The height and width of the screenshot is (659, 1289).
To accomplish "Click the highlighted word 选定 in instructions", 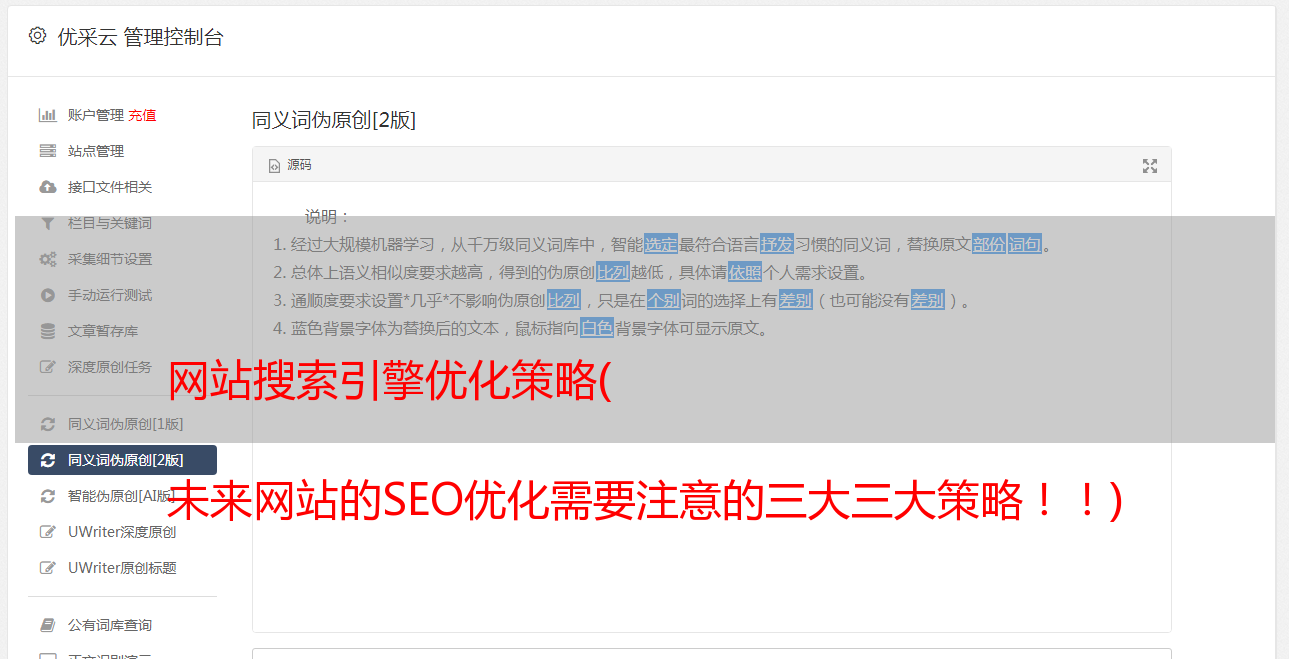I will [661, 244].
